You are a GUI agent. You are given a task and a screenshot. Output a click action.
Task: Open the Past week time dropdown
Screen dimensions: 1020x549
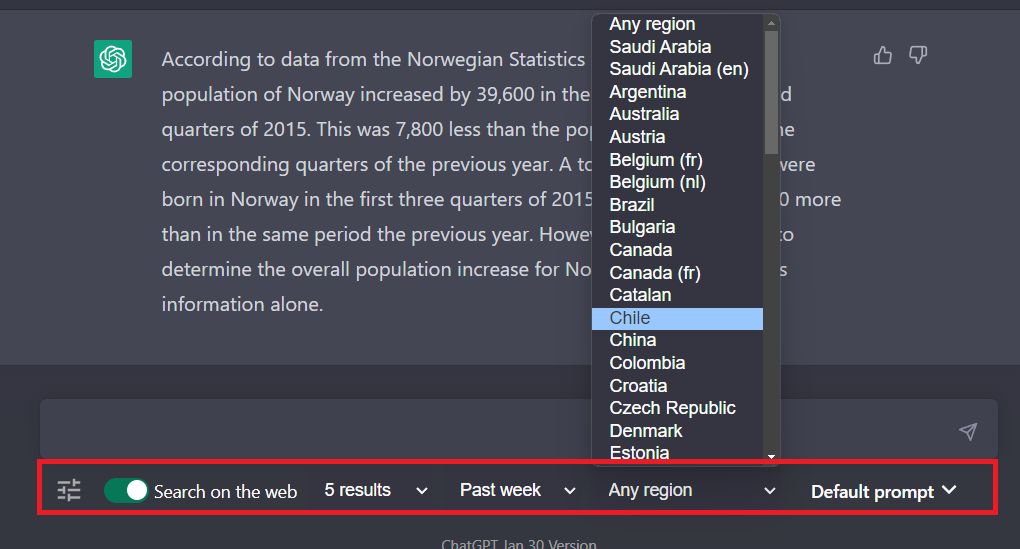coord(517,490)
